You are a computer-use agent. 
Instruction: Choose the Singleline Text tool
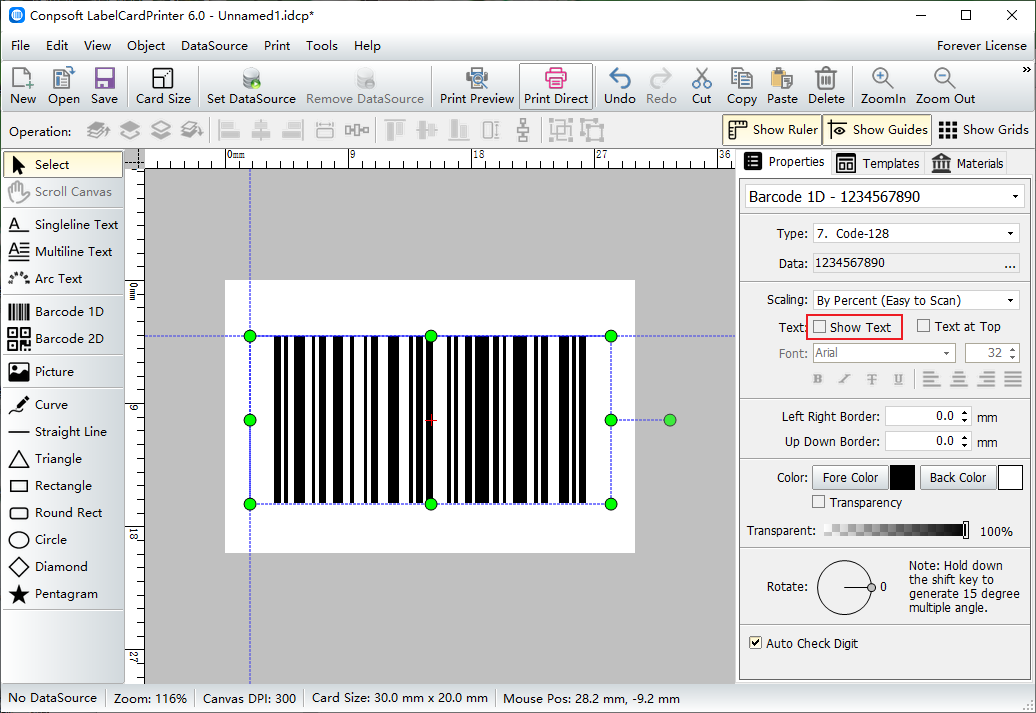63,225
